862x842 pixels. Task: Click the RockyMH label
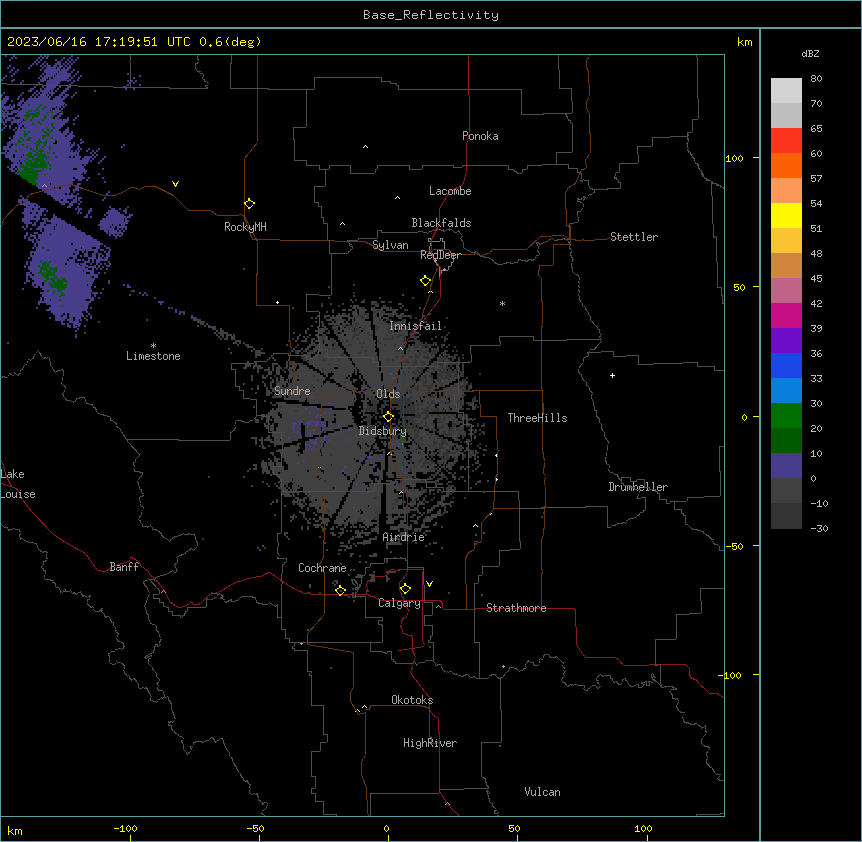pos(245,227)
